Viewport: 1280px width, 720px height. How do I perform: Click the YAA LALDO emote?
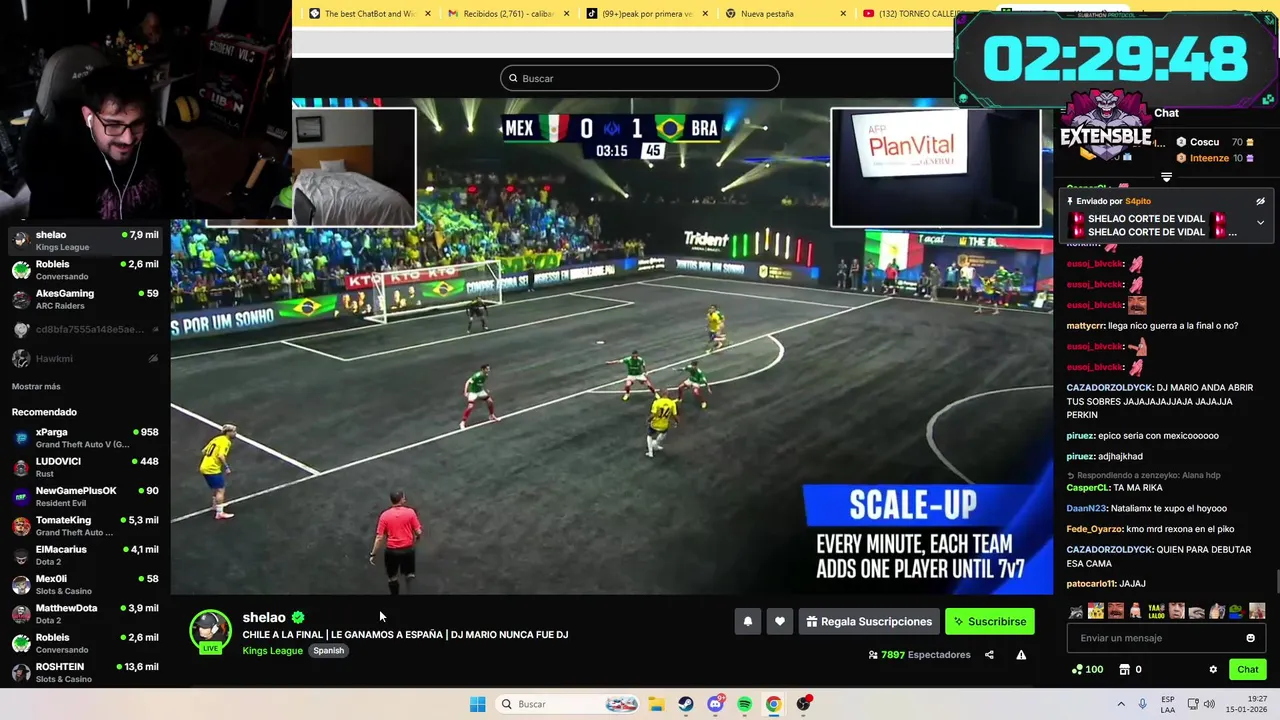click(x=1156, y=611)
